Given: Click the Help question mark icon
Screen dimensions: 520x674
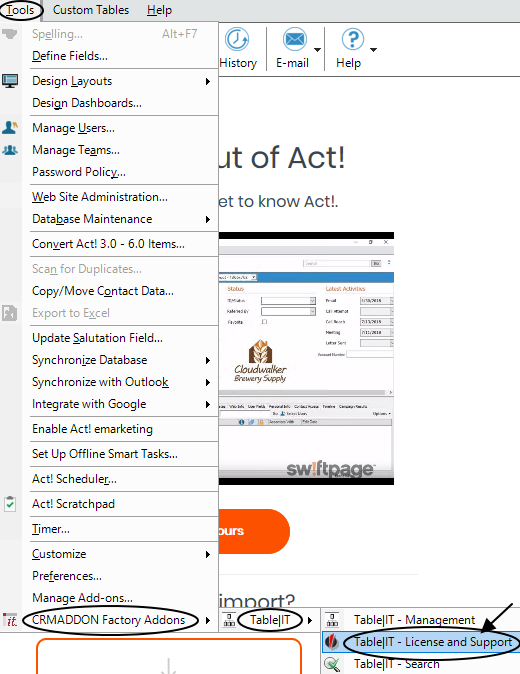Looking at the screenshot, I should [x=352, y=40].
